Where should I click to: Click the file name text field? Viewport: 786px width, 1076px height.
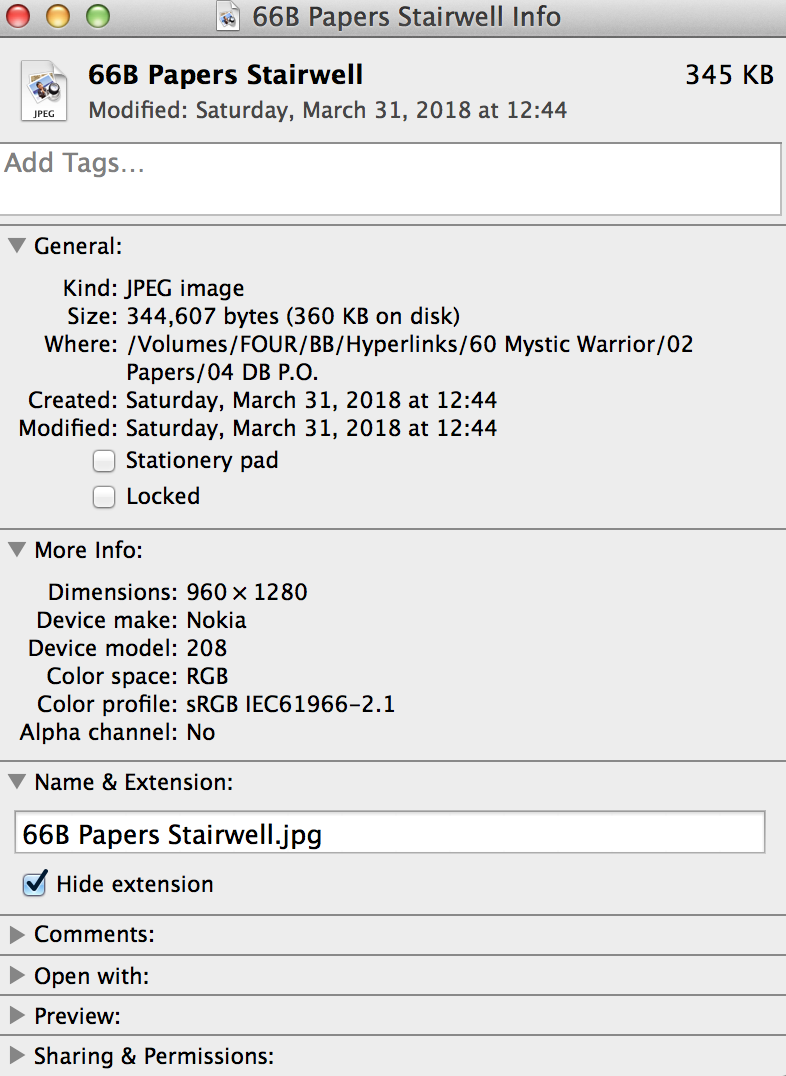click(390, 832)
